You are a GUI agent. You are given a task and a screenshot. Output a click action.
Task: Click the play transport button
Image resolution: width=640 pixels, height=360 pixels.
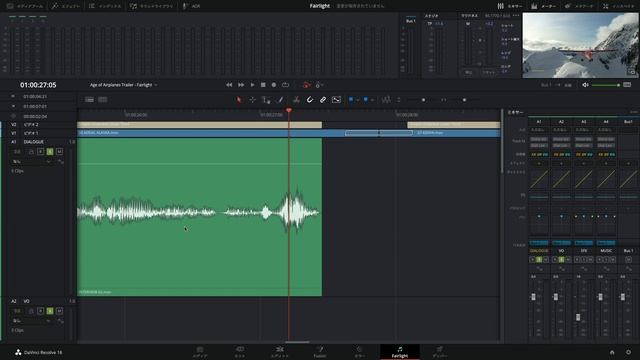(x=252, y=85)
